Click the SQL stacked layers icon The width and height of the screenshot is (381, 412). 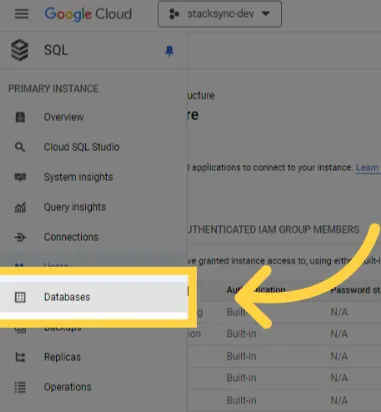tap(20, 50)
